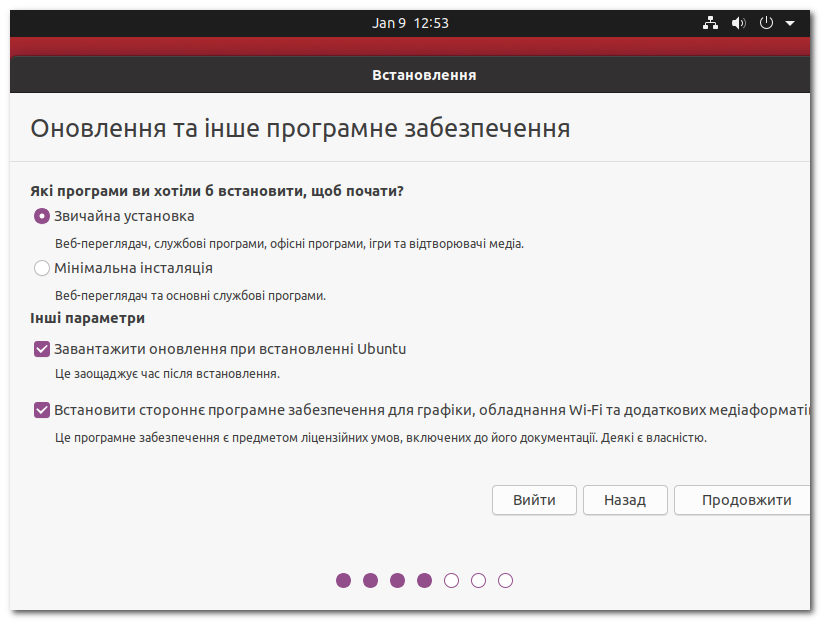Open the clock showing 'Jan 9 12:53'
The image size is (821, 621).
tap(411, 22)
